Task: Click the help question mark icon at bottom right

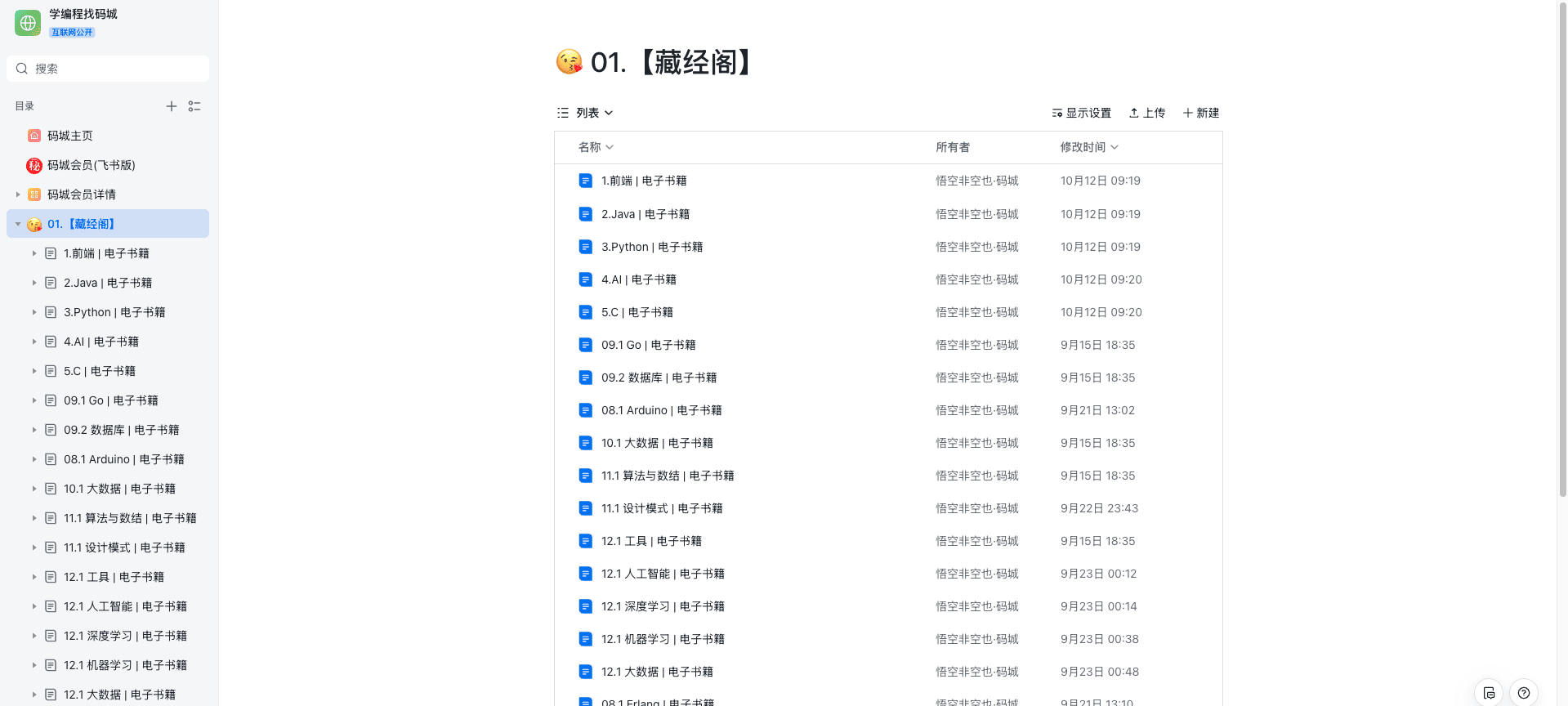Action: click(x=1524, y=693)
